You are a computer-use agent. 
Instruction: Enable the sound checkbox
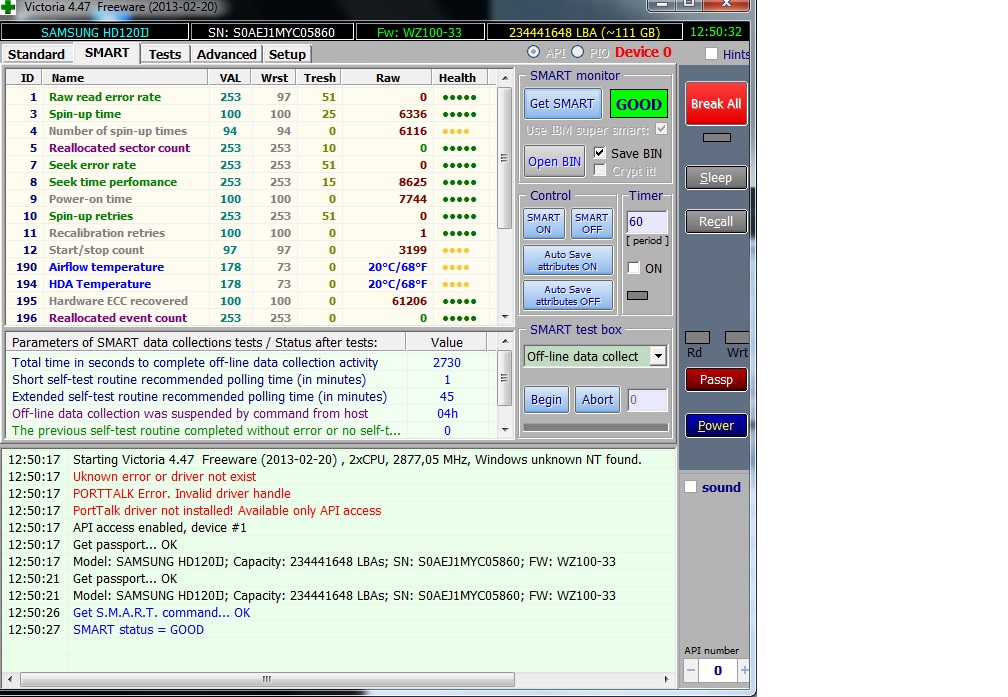pos(690,487)
